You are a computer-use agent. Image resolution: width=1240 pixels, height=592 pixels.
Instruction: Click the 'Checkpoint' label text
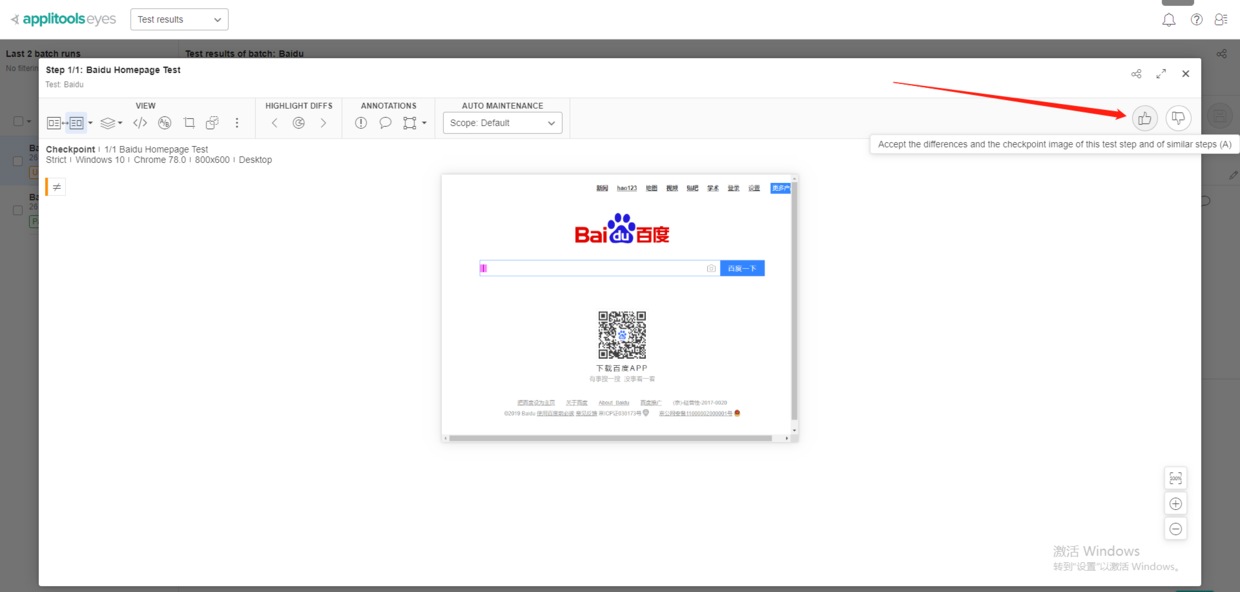coord(70,149)
